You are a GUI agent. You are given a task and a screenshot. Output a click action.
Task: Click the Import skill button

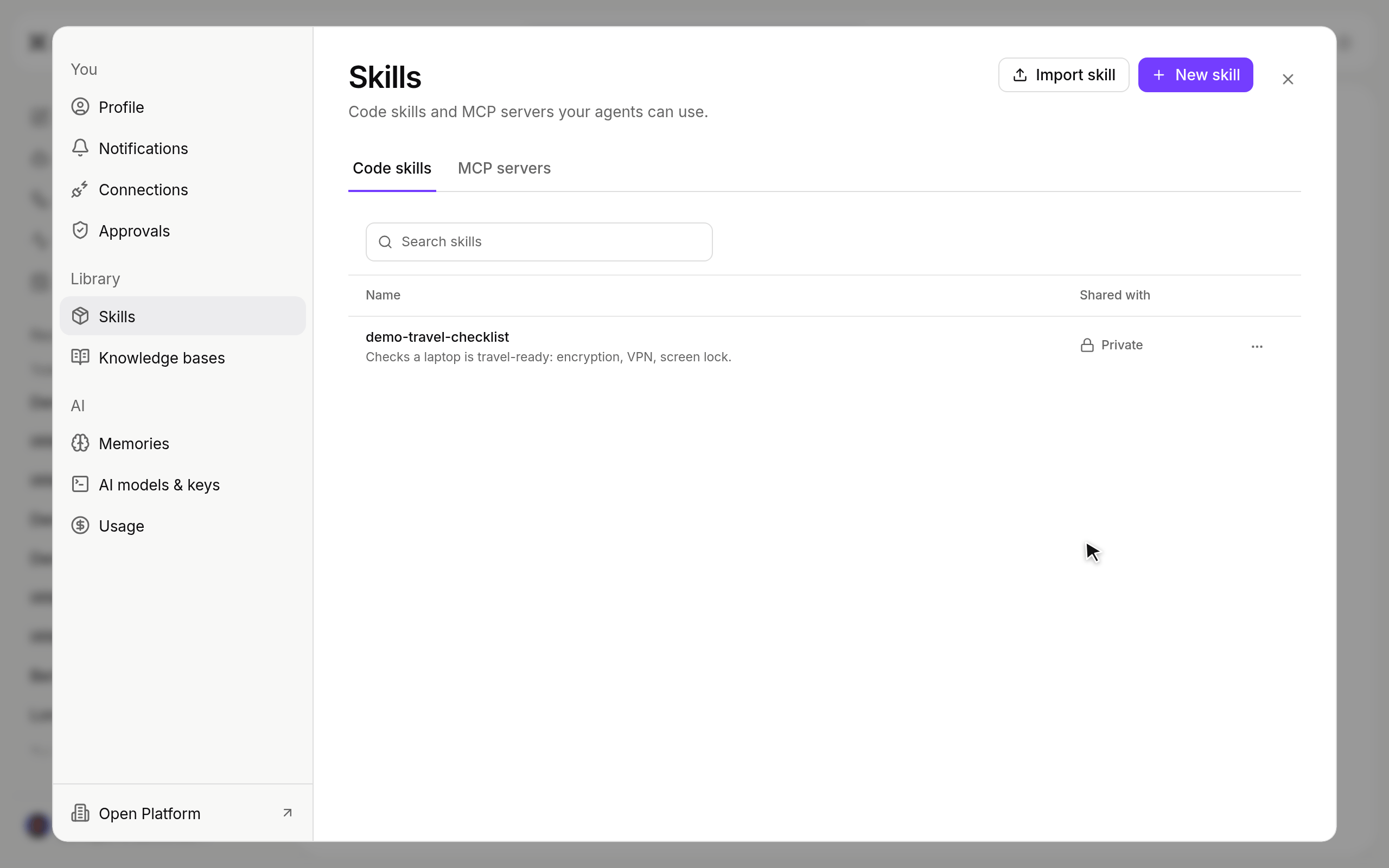click(1063, 75)
